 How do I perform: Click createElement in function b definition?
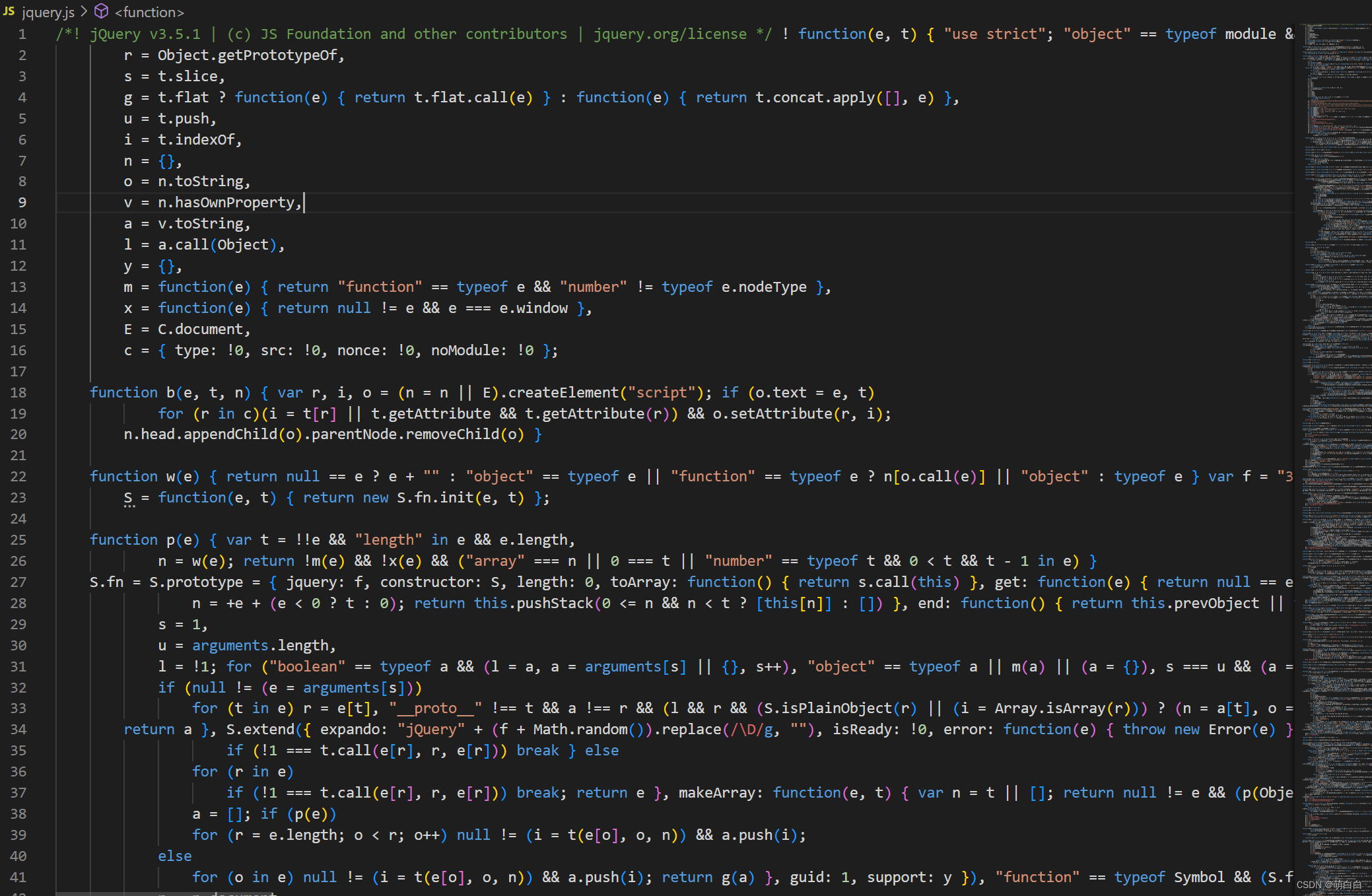click(563, 393)
